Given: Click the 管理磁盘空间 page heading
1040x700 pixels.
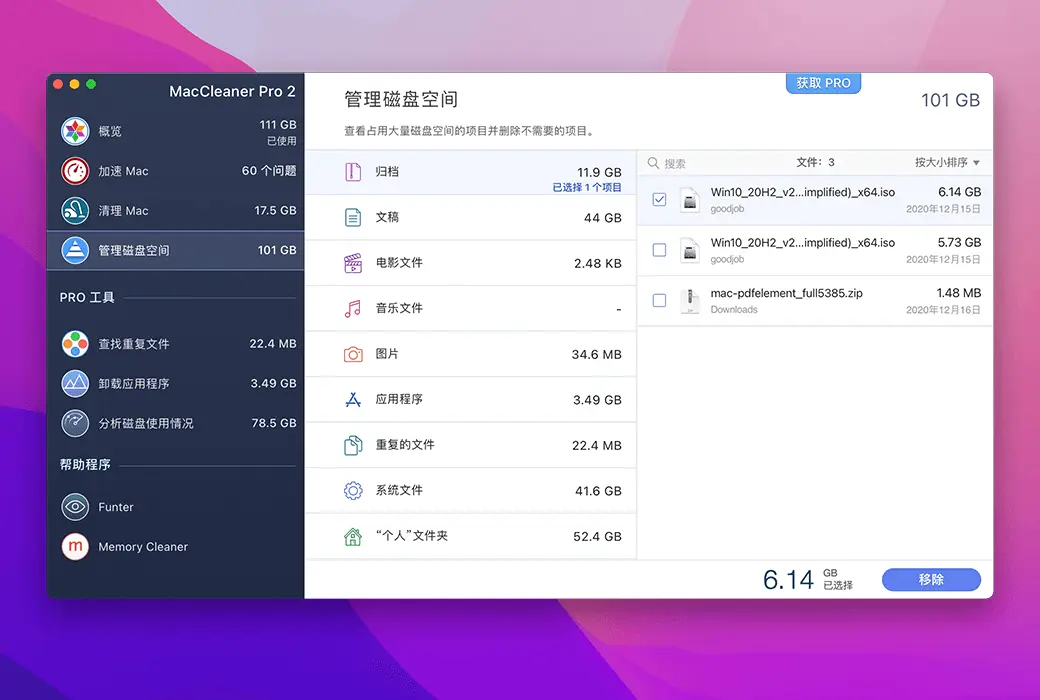Looking at the screenshot, I should (x=401, y=100).
